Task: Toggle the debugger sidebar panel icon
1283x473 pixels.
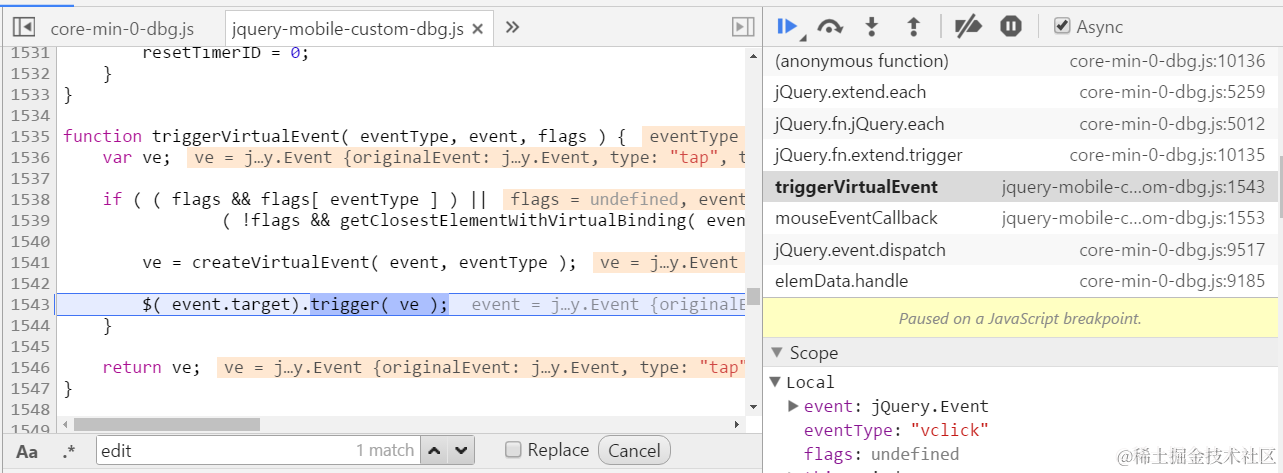Action: click(742, 27)
